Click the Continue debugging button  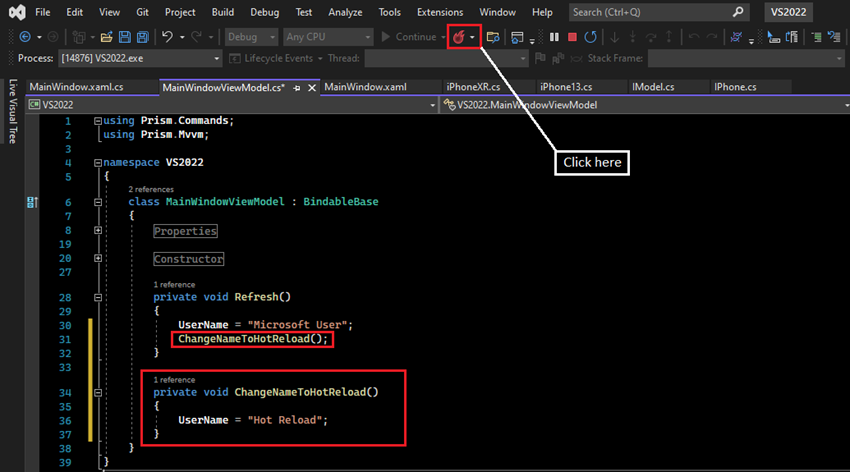click(409, 37)
